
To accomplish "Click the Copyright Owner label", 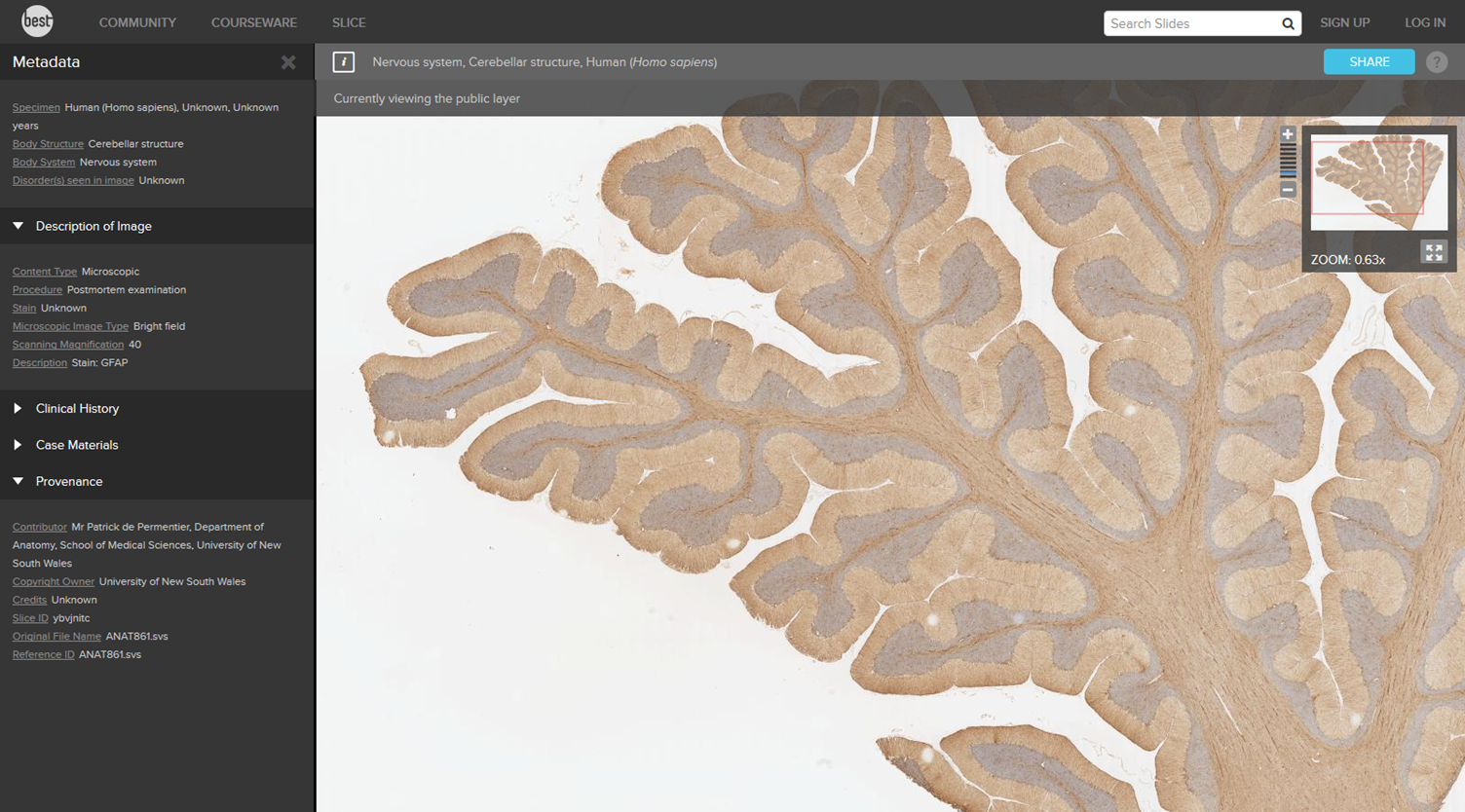I will (54, 581).
